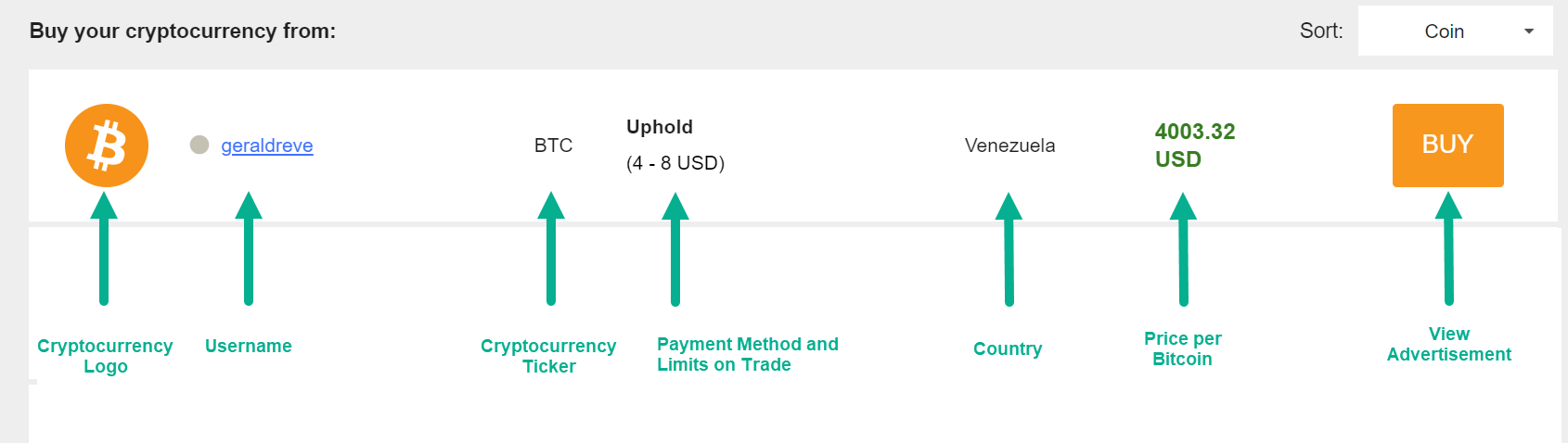Click the green 4003.32 USD price
The height and width of the screenshot is (443, 1568).
coord(1195,146)
